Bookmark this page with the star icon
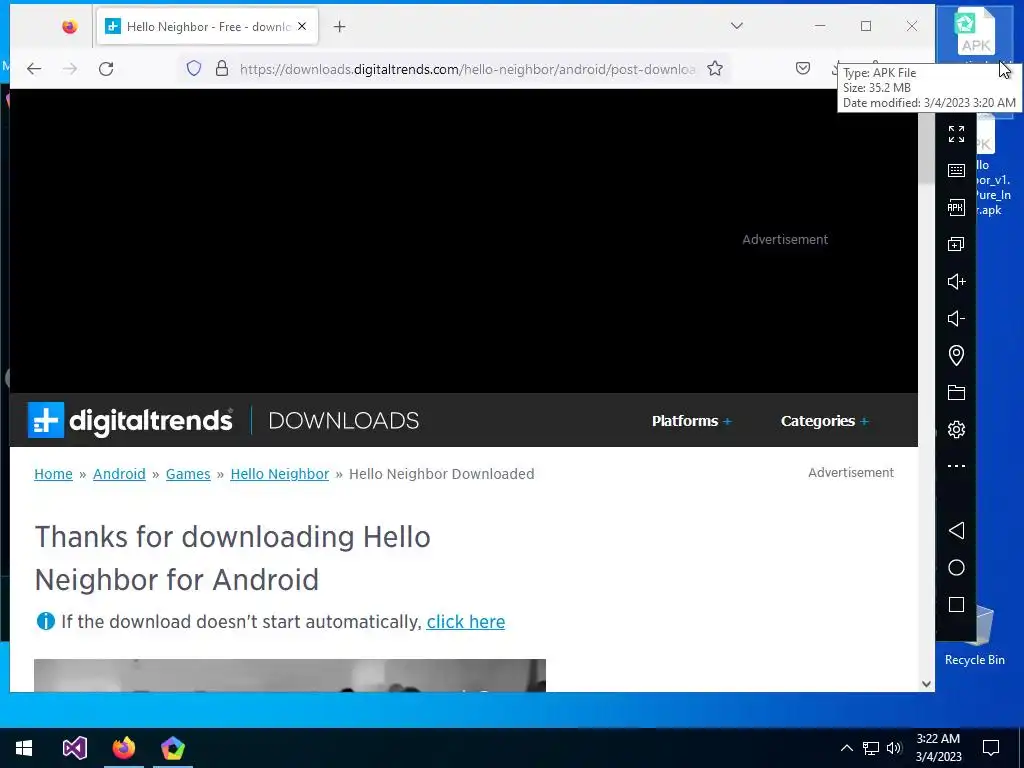The image size is (1024, 768). tap(715, 69)
